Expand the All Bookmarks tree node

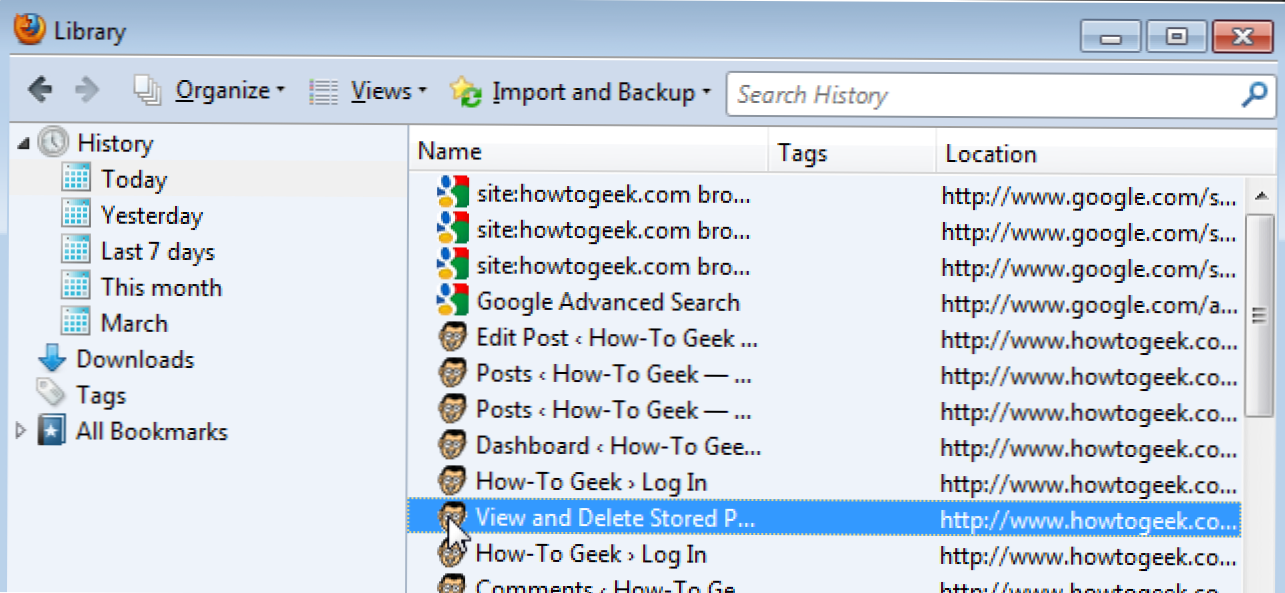22,432
